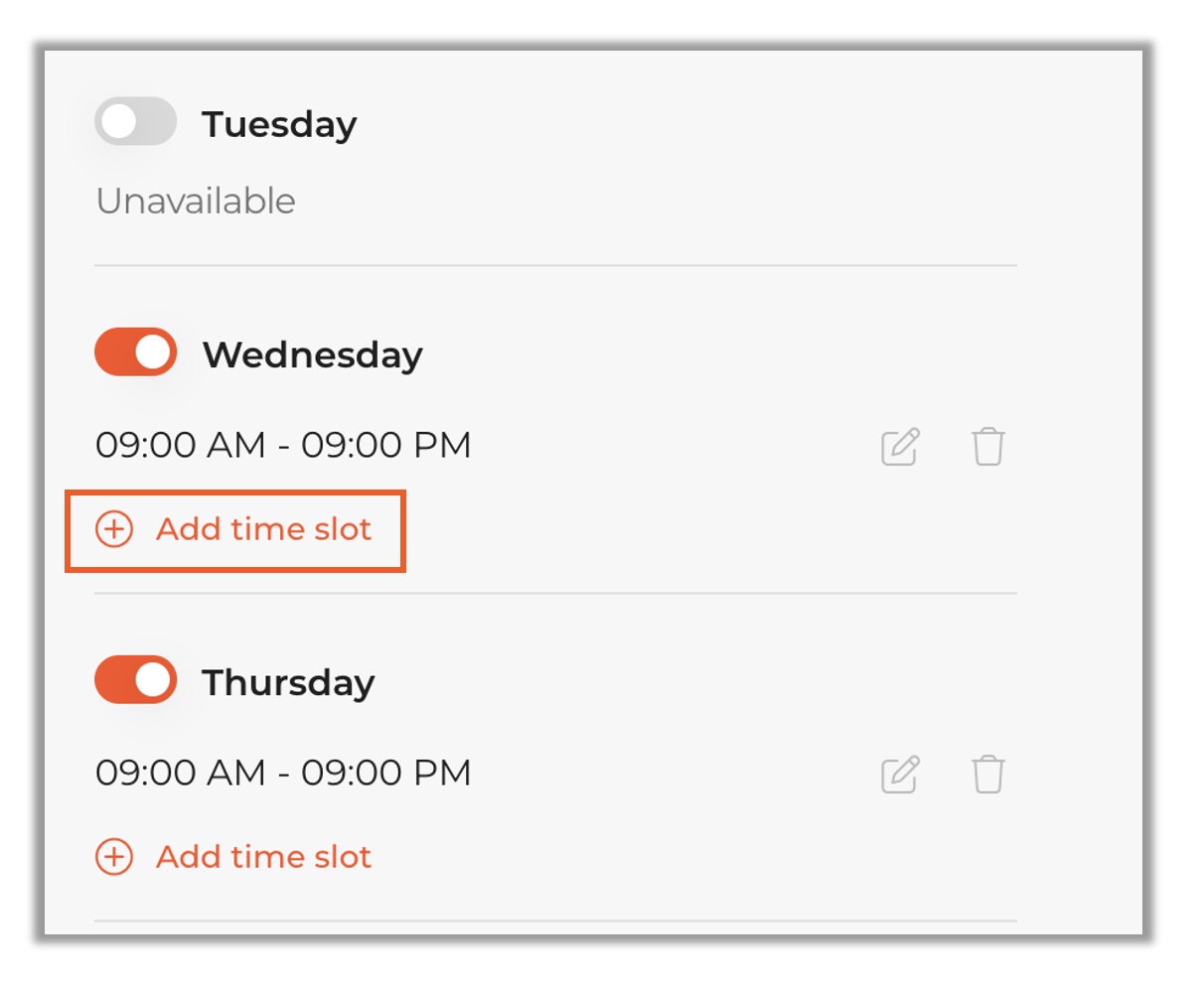
Task: Turn off the Thursday availability switch
Action: 136,680
